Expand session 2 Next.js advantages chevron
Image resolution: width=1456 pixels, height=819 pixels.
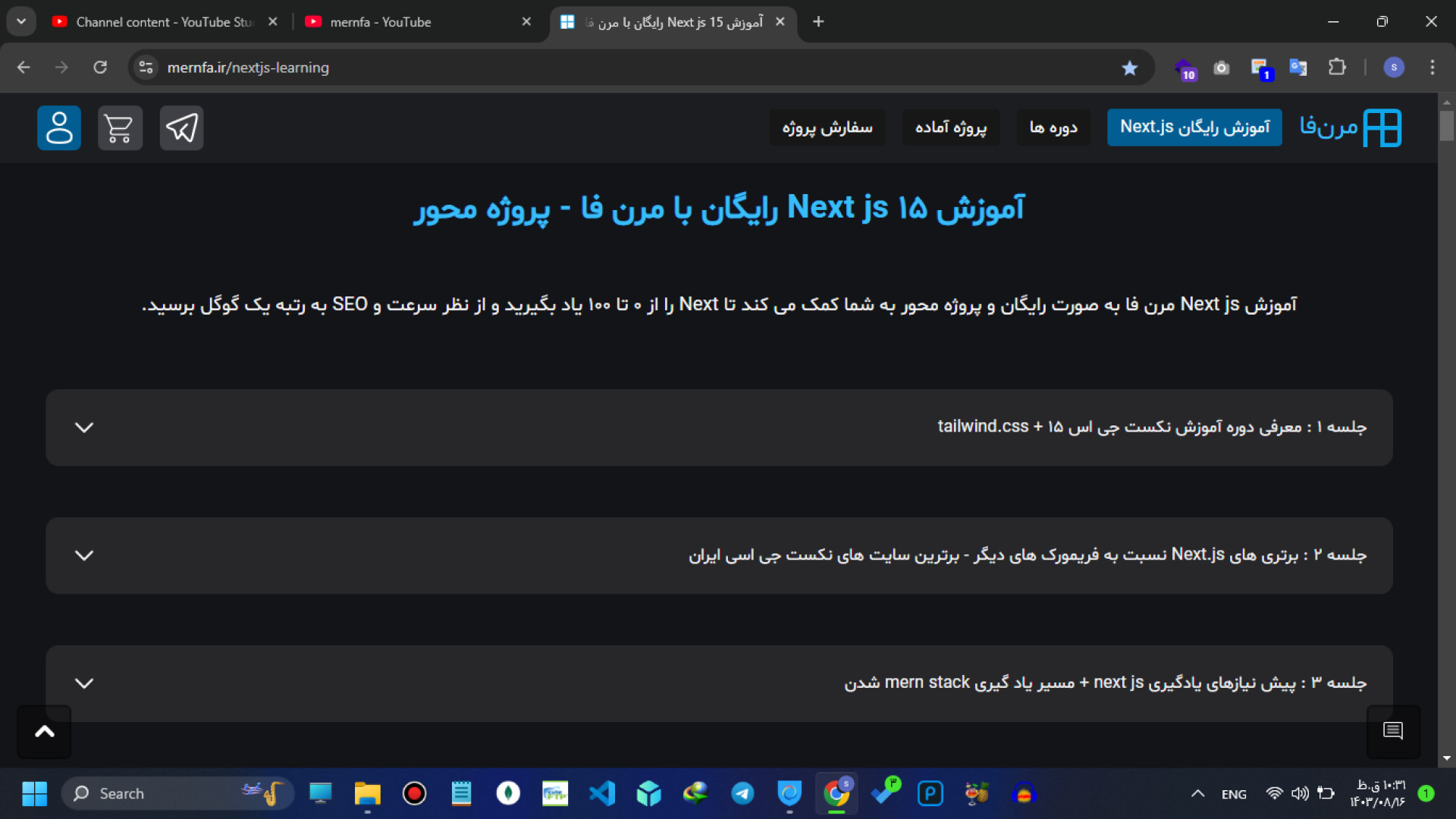coord(84,556)
